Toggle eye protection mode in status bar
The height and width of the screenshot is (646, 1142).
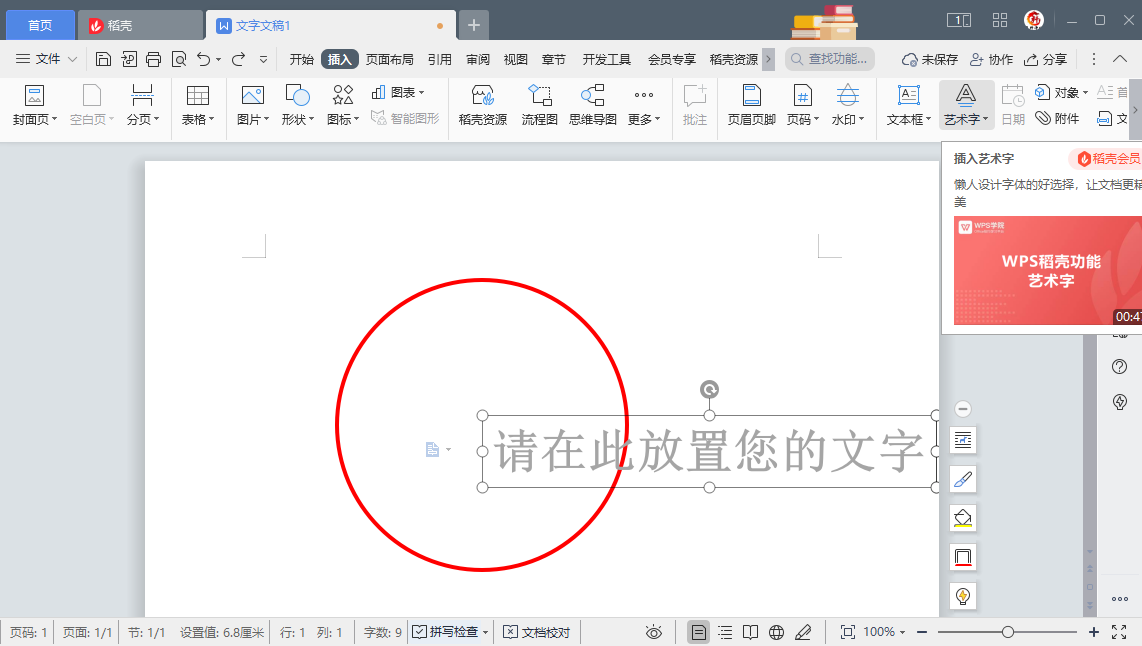tap(654, 632)
